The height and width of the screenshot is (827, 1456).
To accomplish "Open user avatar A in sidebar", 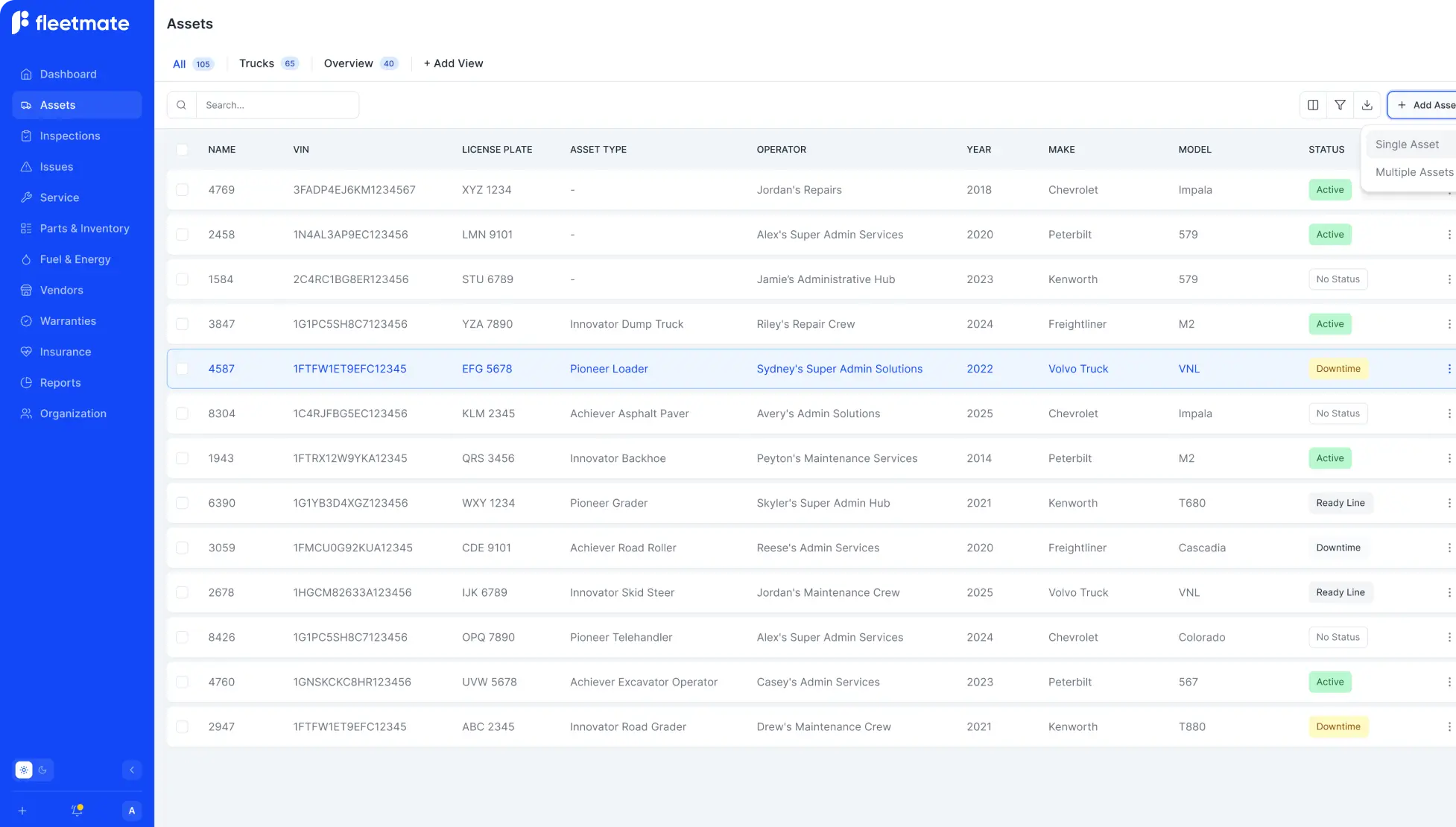I will click(x=132, y=811).
